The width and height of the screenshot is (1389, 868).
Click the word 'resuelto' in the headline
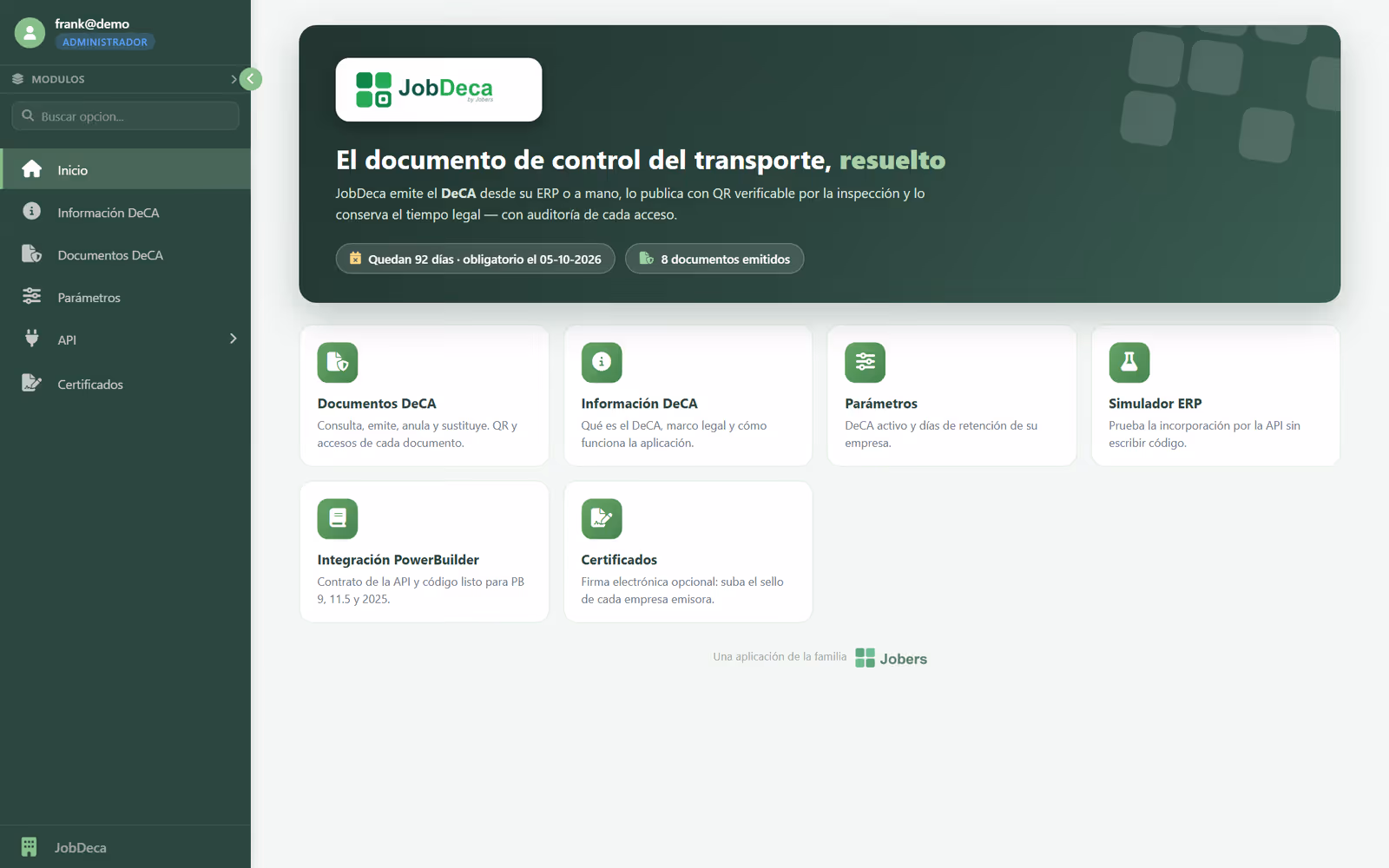click(x=892, y=160)
